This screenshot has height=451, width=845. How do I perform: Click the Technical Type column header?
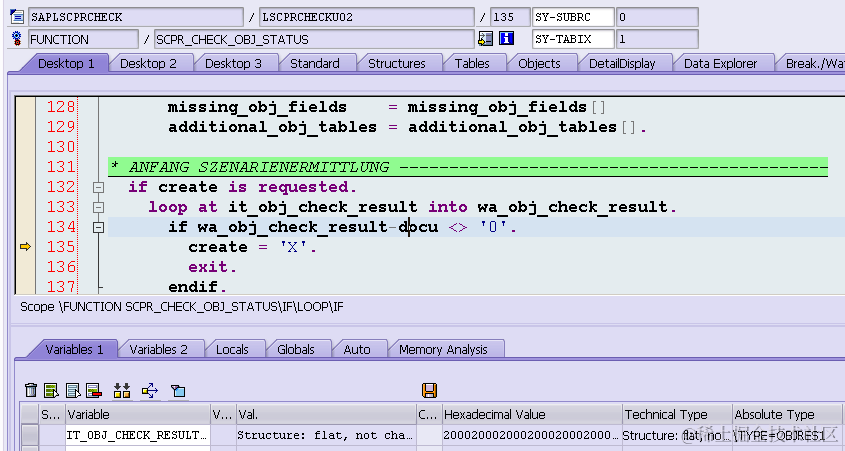677,414
